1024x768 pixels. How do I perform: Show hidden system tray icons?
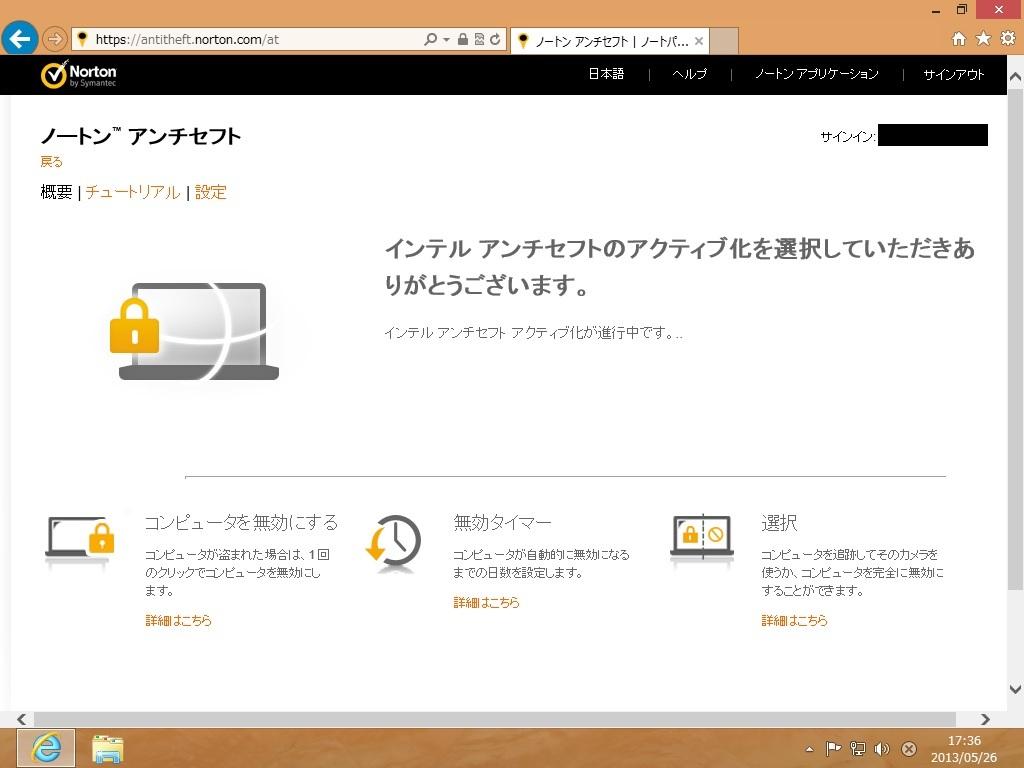click(x=809, y=749)
